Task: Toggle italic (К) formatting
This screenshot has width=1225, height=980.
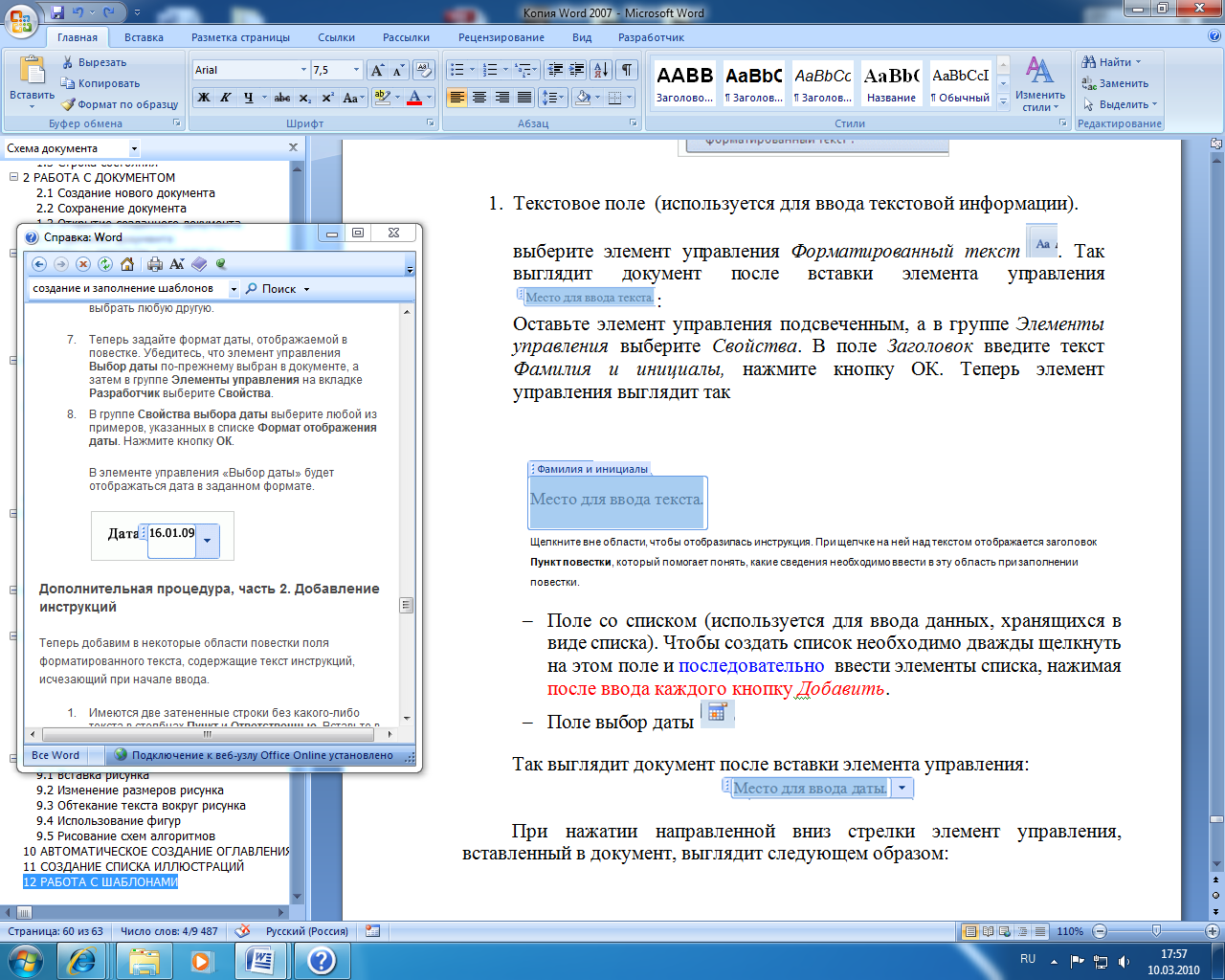Action: point(226,98)
